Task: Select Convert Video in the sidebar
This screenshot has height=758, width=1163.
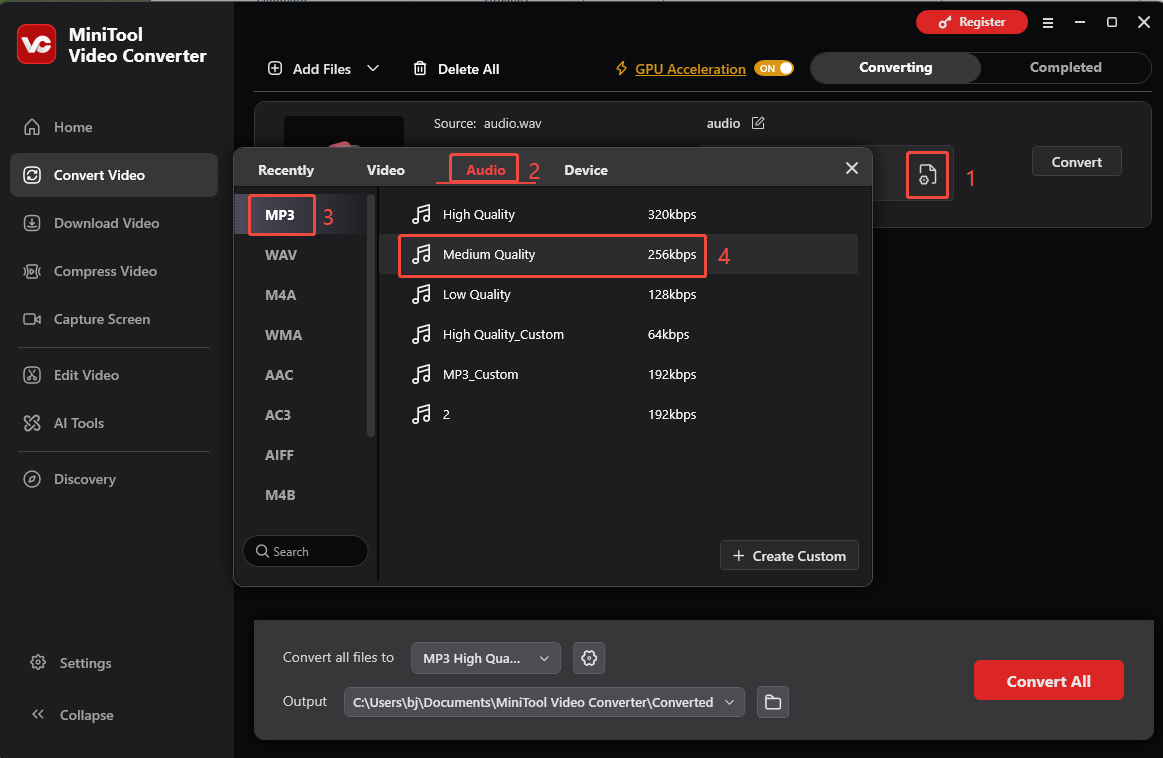Action: click(113, 175)
